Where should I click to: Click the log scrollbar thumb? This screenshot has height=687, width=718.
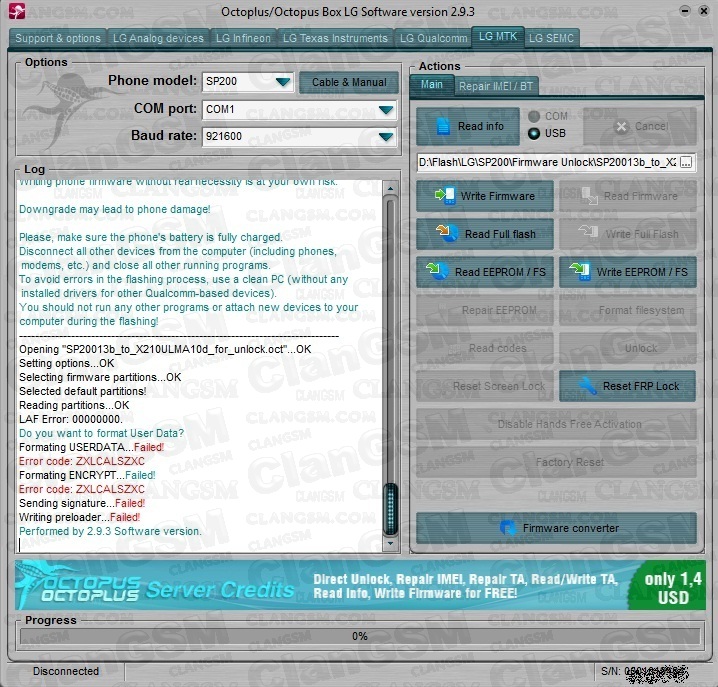click(x=390, y=509)
